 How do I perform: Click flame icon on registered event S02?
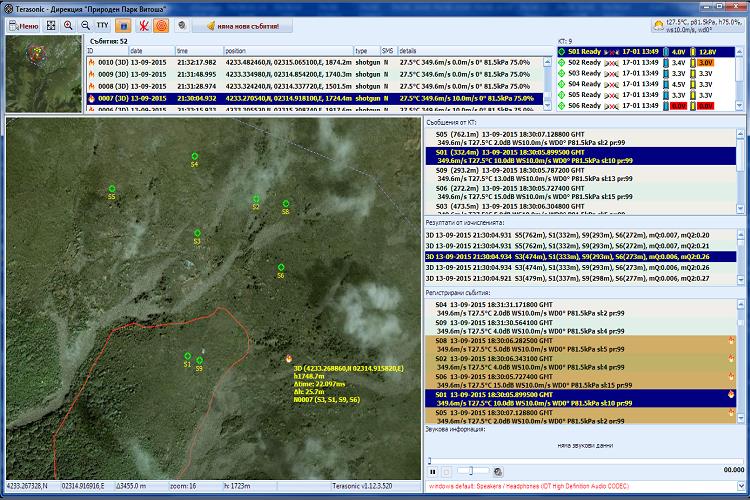click(x=731, y=358)
